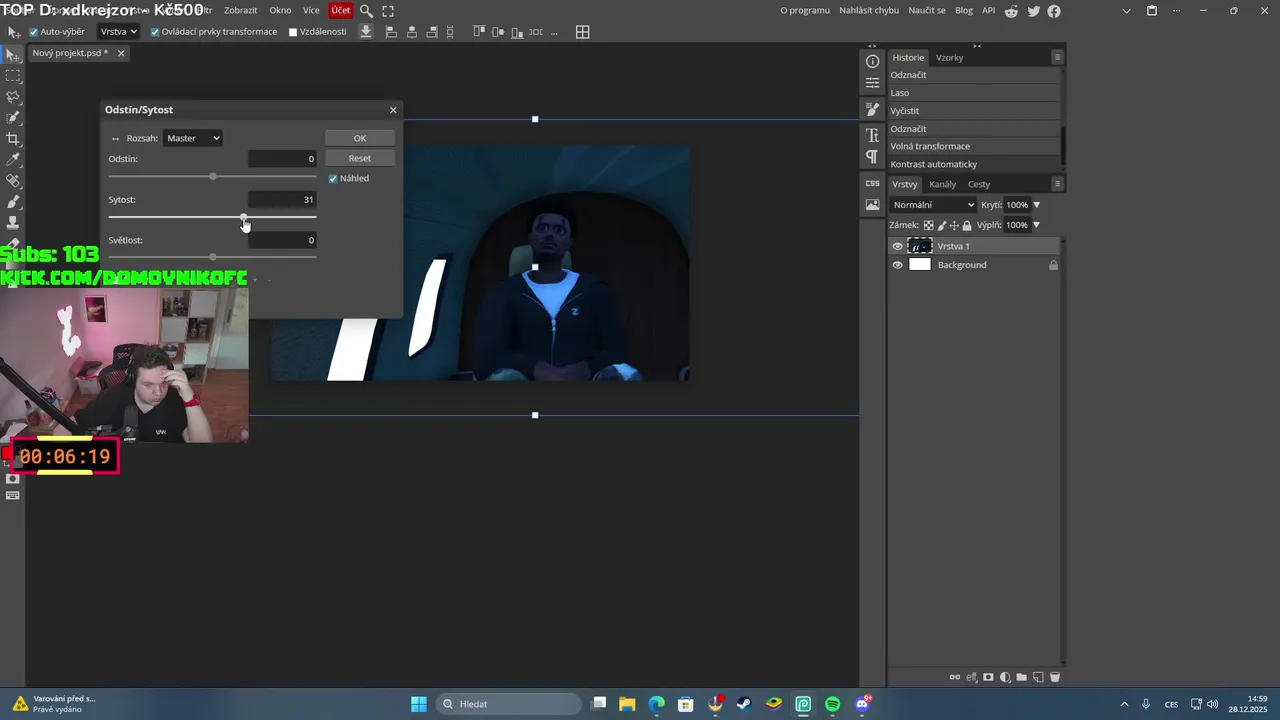1280x720 pixels.
Task: Open the image thumbnail panel icon
Action: click(873, 205)
